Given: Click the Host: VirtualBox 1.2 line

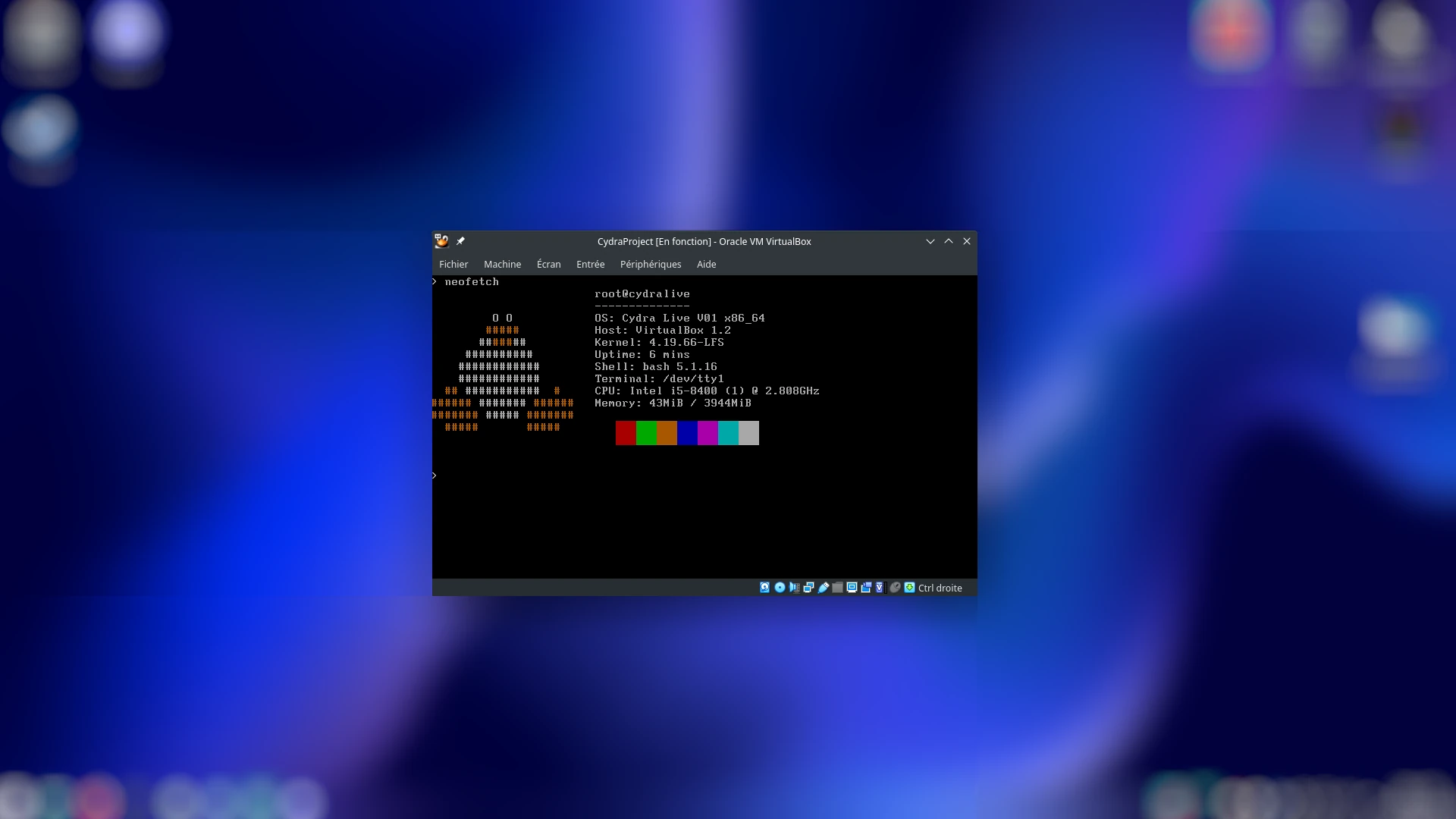Looking at the screenshot, I should pyautogui.click(x=663, y=330).
